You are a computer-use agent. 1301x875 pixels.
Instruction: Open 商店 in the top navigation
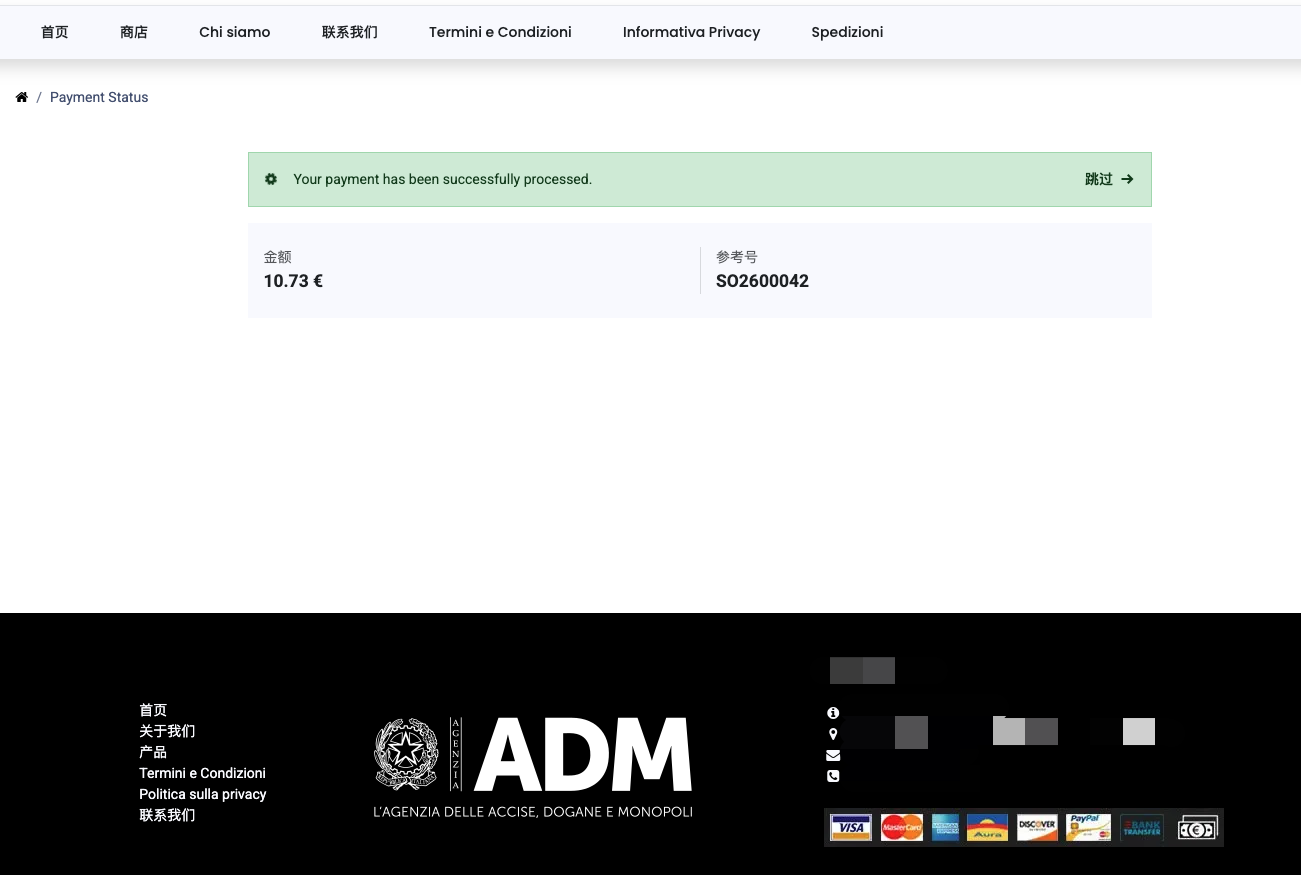134,32
